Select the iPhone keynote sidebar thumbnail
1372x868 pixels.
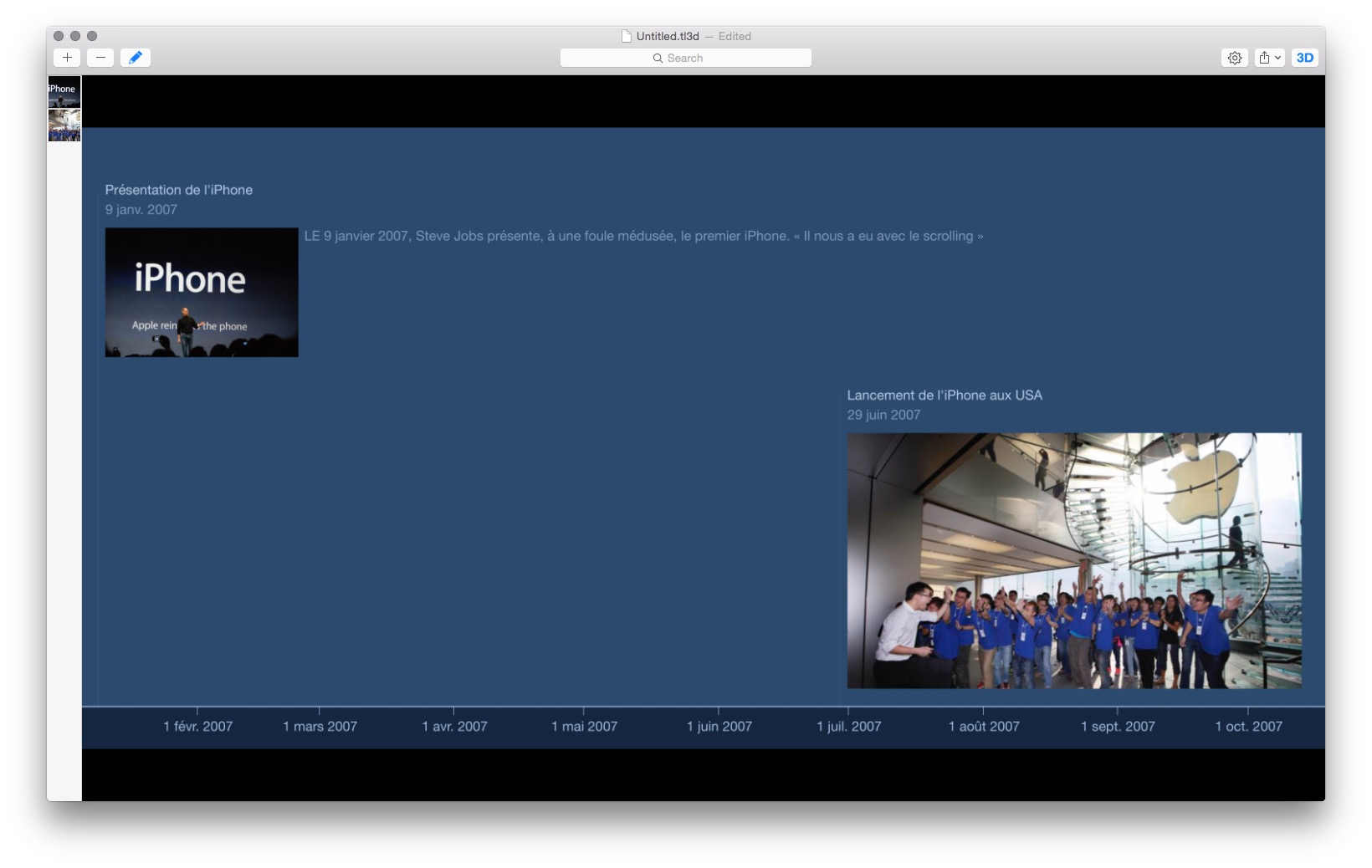point(64,92)
